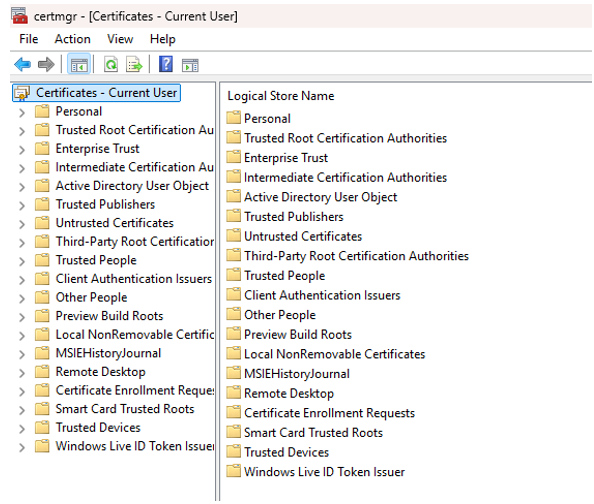Click the Forward arrow toolbar icon
594x504 pixels.
tap(46, 64)
